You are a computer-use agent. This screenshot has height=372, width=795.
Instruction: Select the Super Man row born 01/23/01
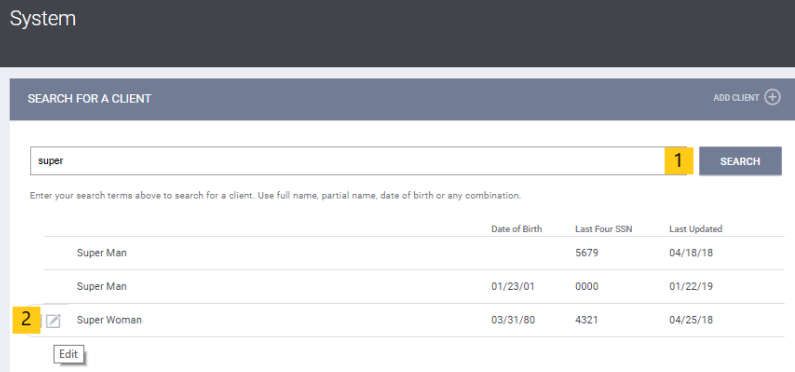(x=414, y=287)
